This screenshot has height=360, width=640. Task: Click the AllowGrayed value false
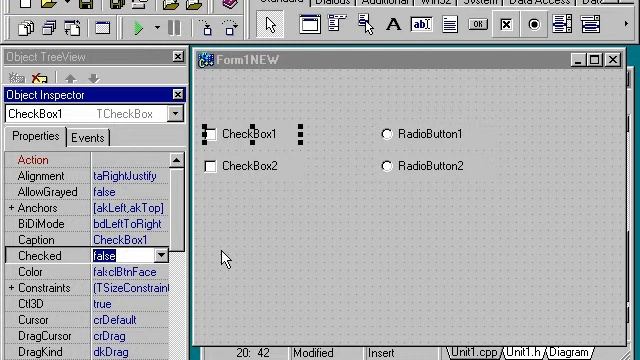pyautogui.click(x=104, y=192)
